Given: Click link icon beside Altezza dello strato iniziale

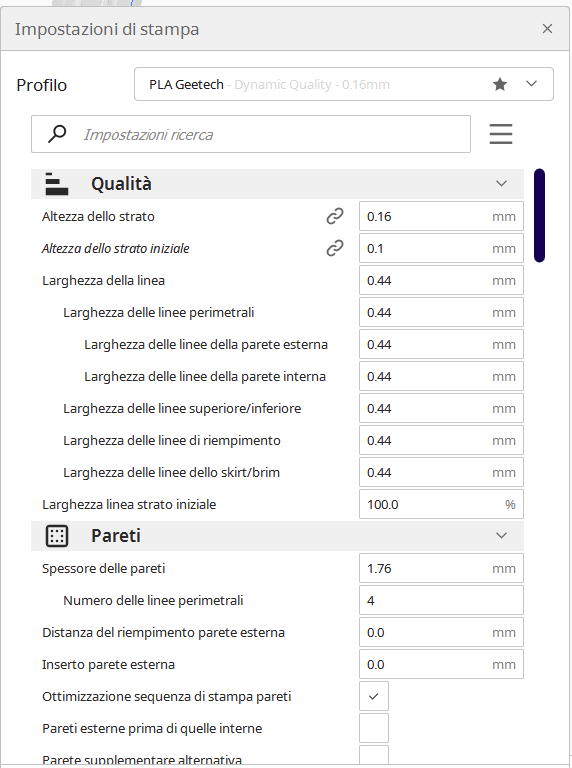Looking at the screenshot, I should (x=335, y=248).
